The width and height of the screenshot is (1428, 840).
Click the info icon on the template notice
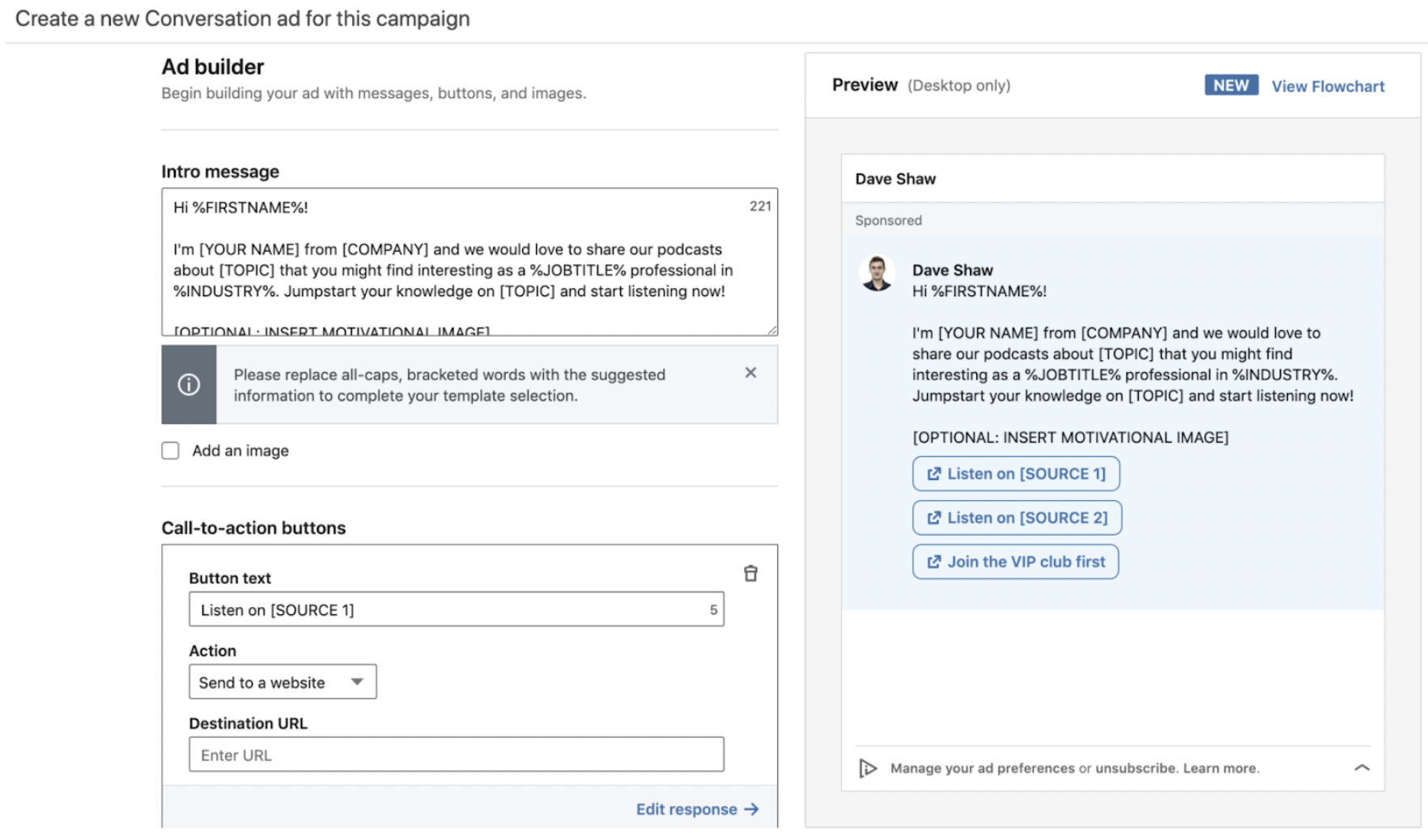189,384
